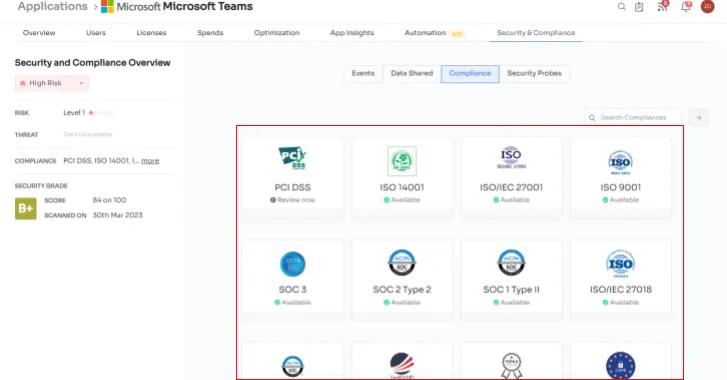Open the High Risk dropdown
Viewport: 727px width, 380px height.
[x=51, y=83]
